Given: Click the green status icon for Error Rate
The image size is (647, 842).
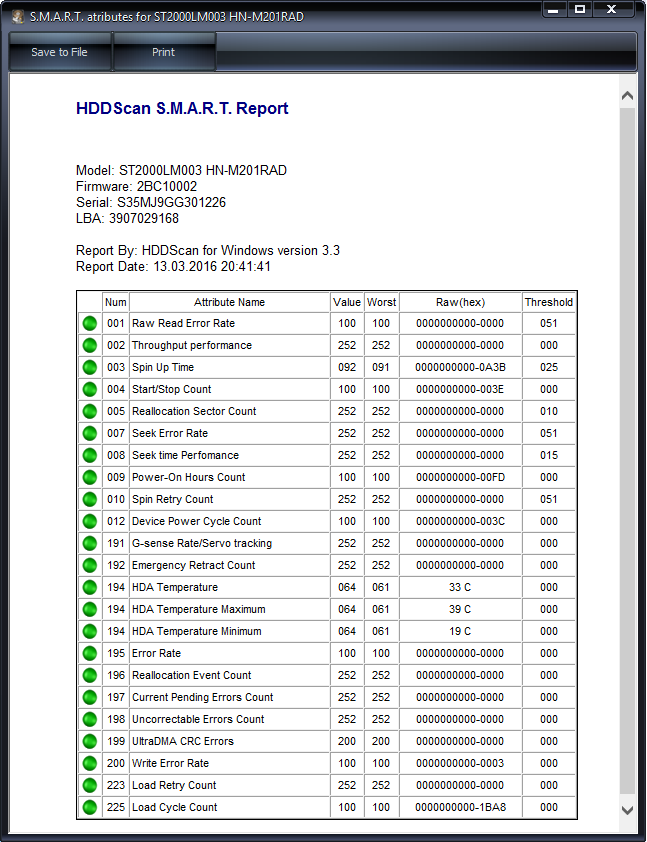Looking at the screenshot, I should tap(90, 654).
